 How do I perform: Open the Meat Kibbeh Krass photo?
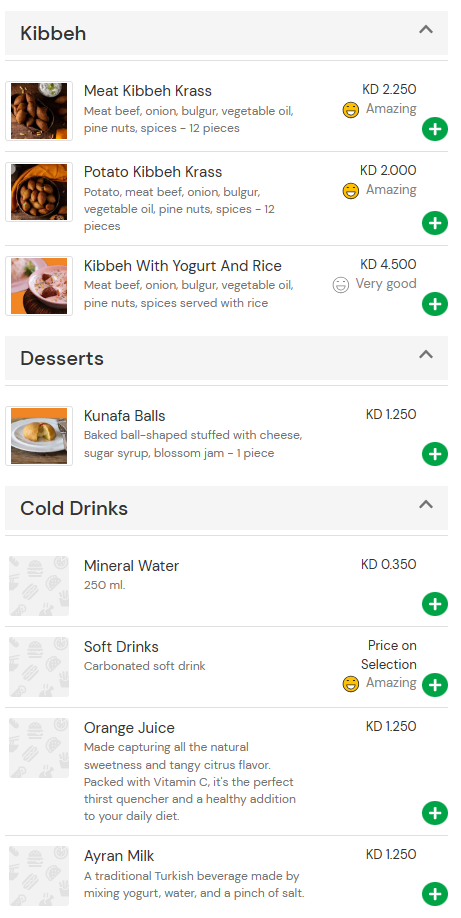click(x=39, y=111)
